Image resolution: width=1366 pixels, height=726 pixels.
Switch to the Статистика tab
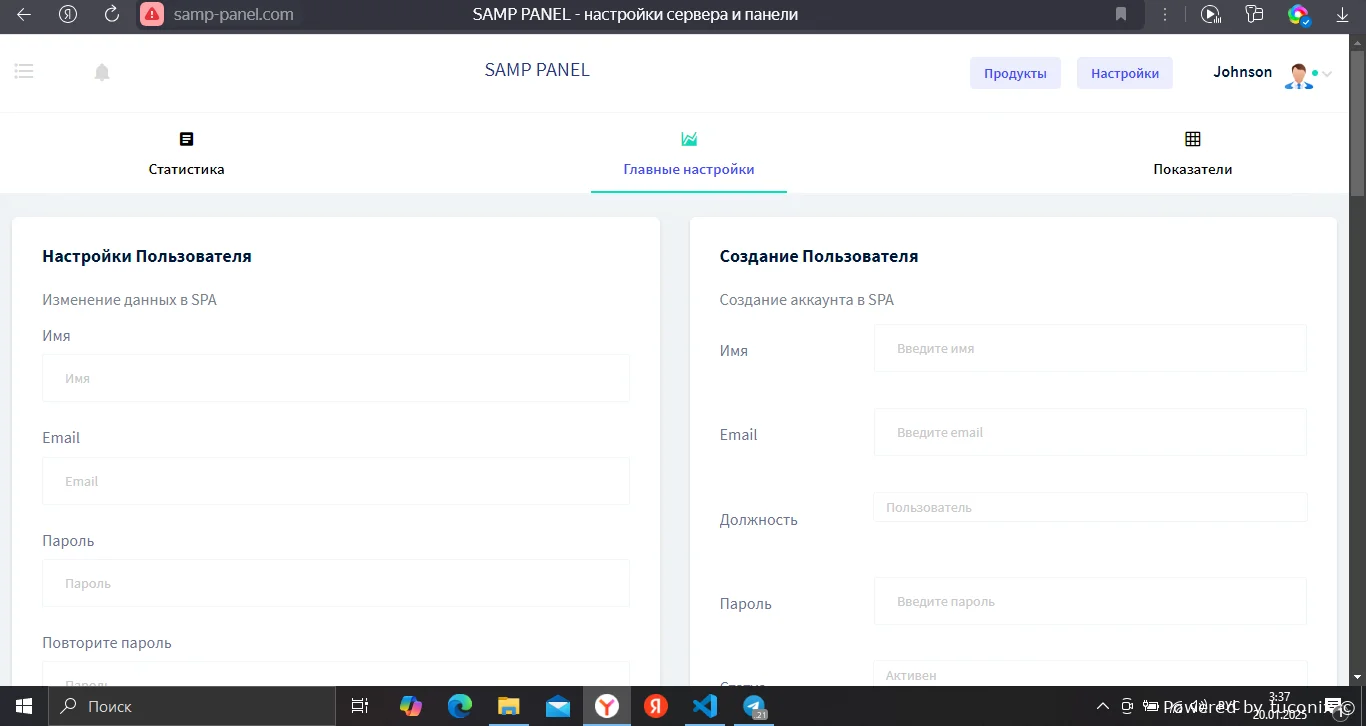tap(186, 169)
